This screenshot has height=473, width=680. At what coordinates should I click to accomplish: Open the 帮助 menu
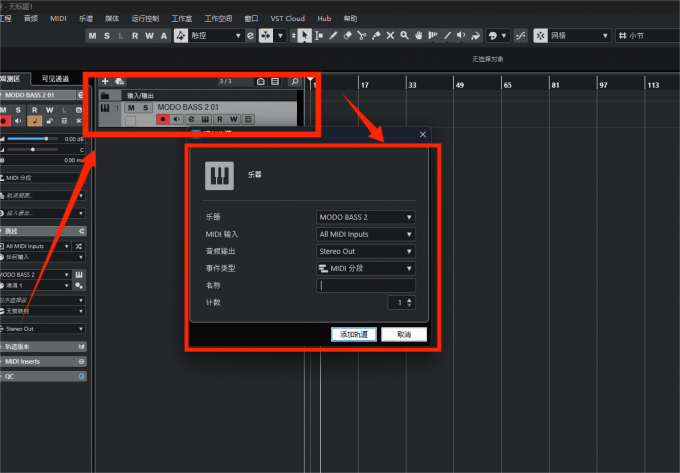point(350,18)
